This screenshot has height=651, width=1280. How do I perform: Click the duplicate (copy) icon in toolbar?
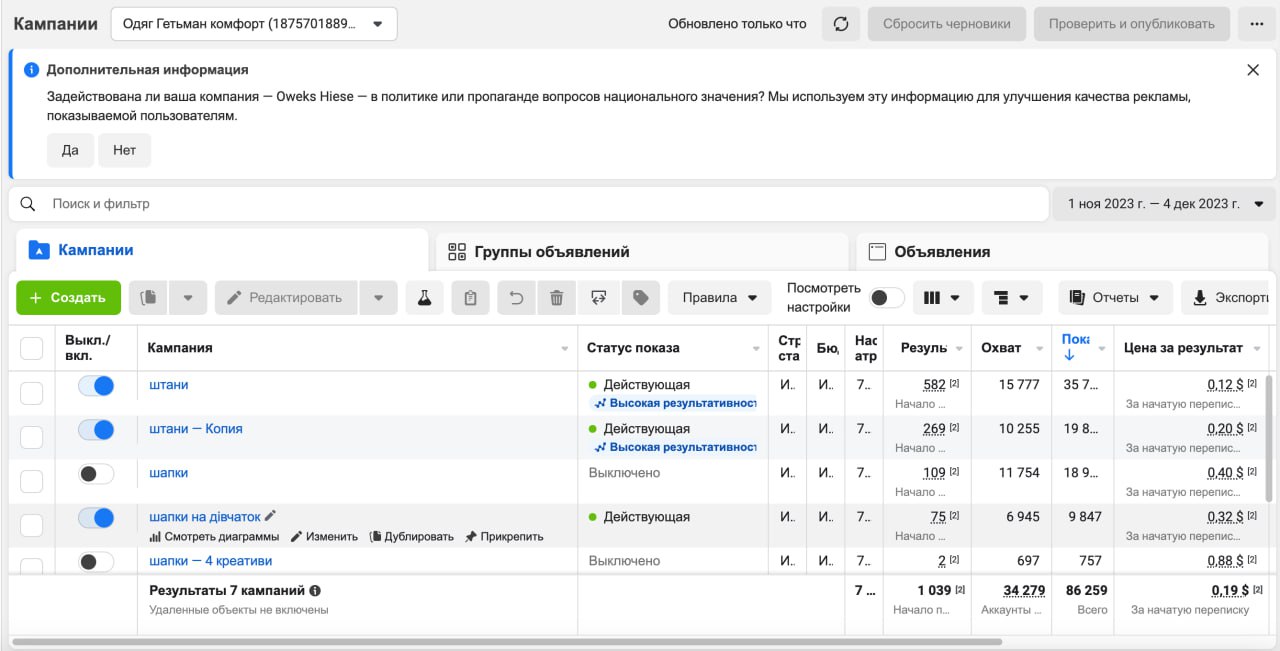[149, 298]
